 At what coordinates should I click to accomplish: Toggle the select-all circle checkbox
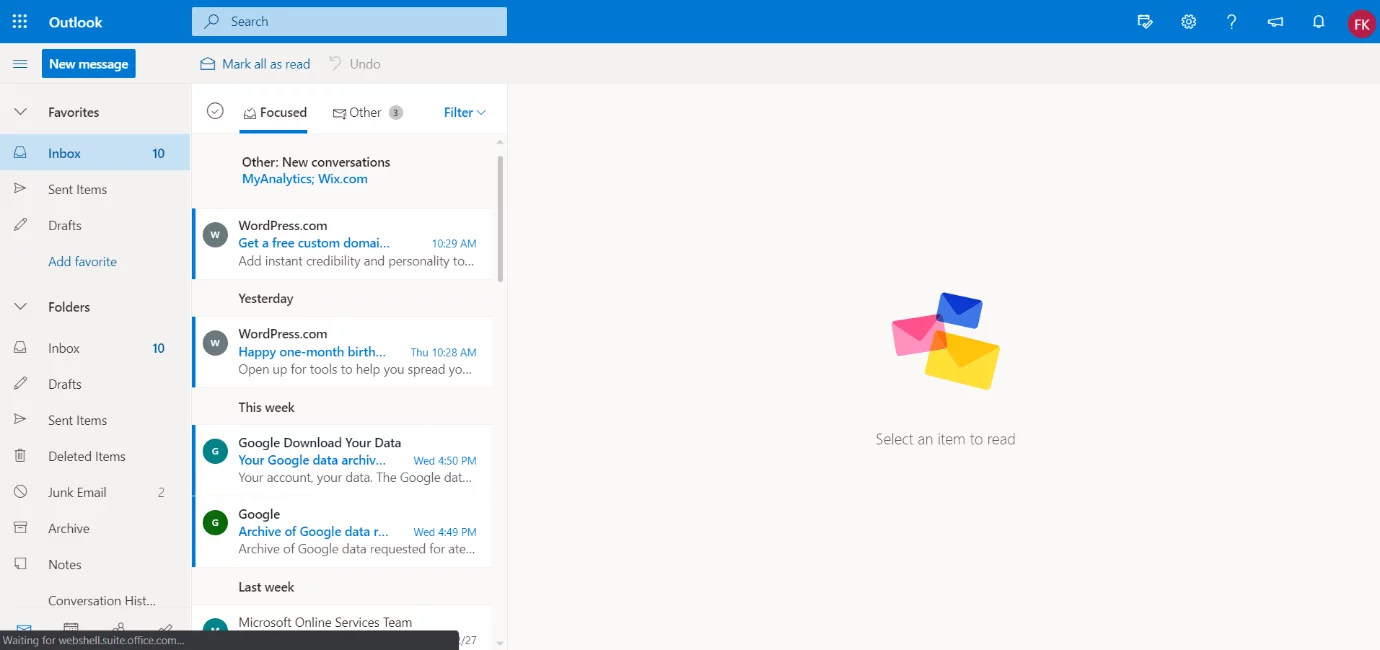(x=215, y=111)
